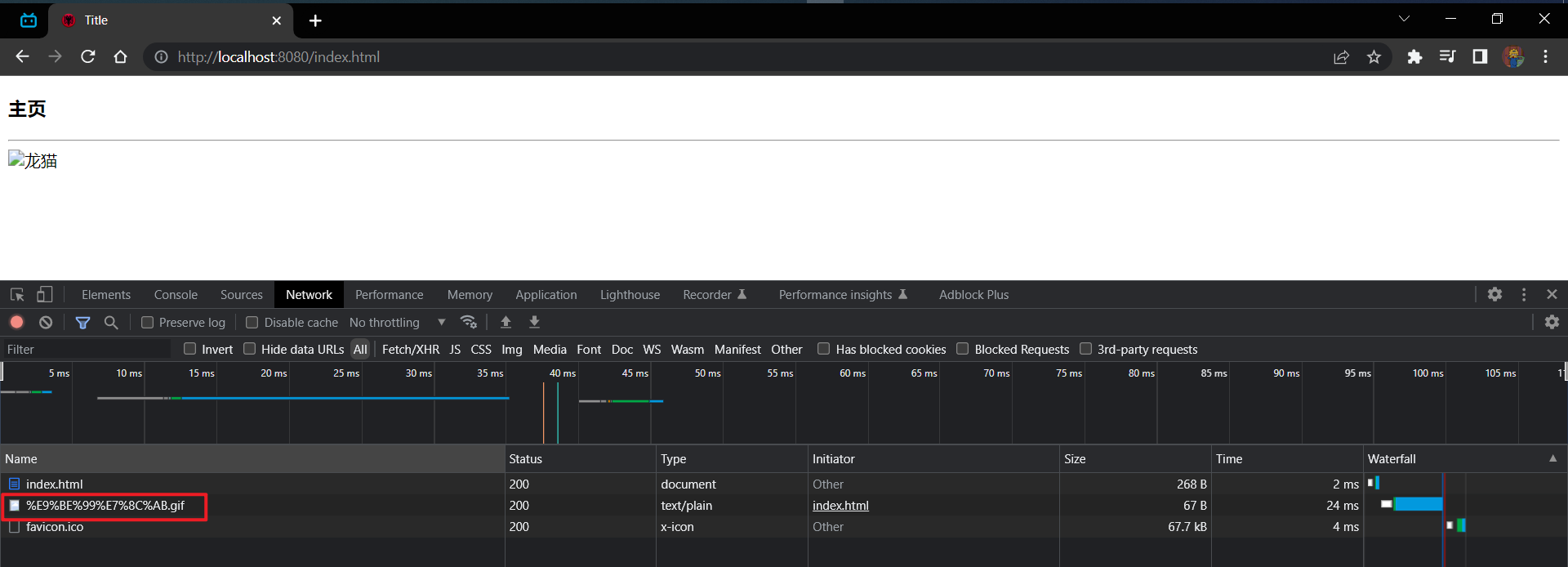This screenshot has height=567, width=1568.
Task: Click the network Filter input field
Action: 87,350
